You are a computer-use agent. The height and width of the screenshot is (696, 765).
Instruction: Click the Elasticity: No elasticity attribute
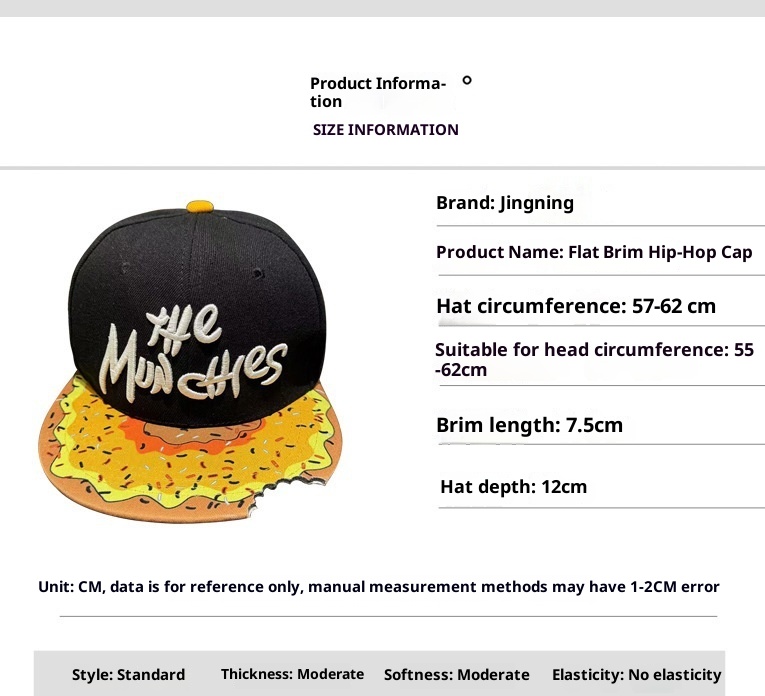tap(636, 674)
